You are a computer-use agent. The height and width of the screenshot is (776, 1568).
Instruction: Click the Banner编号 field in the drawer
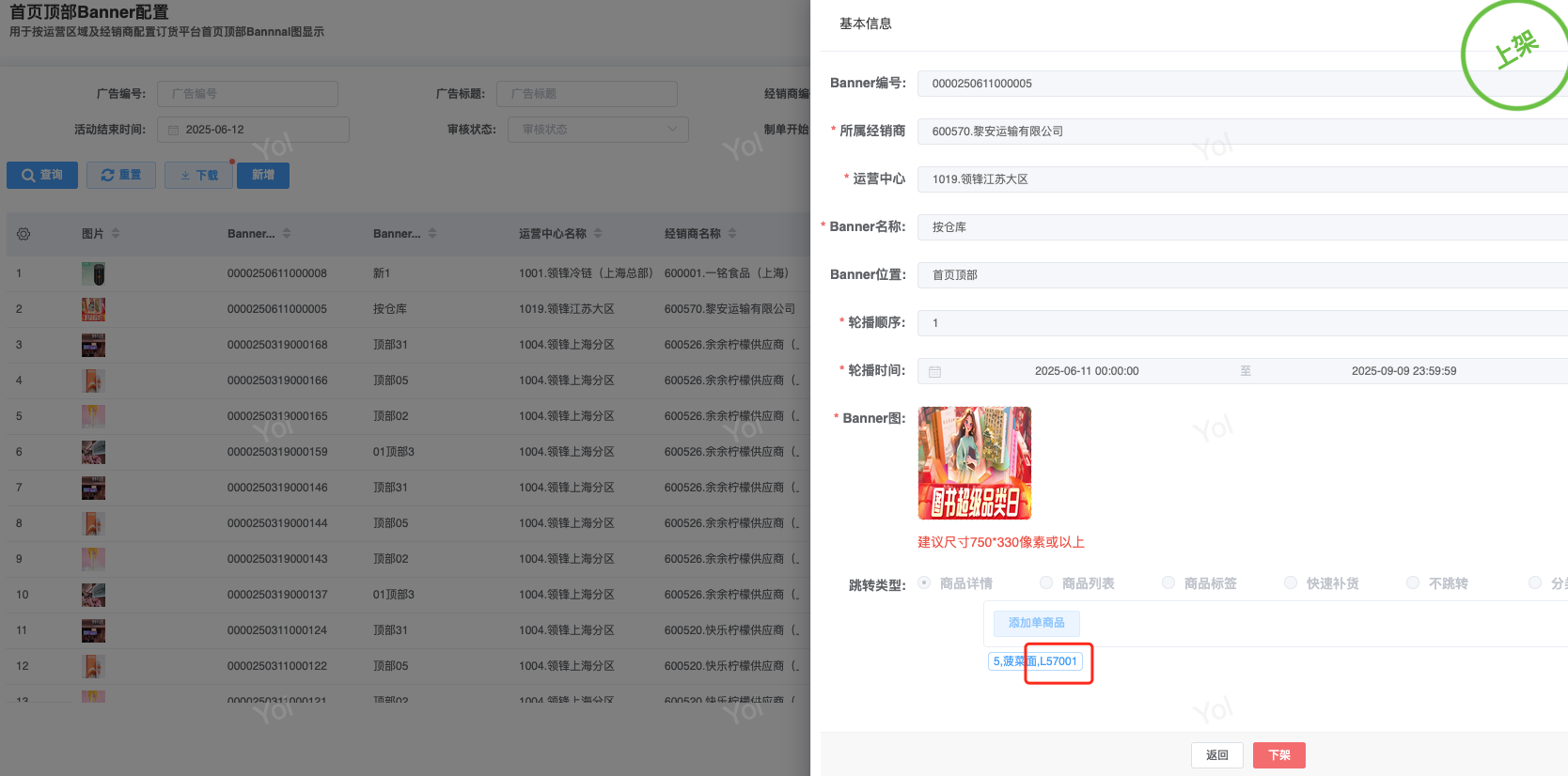coord(1243,84)
